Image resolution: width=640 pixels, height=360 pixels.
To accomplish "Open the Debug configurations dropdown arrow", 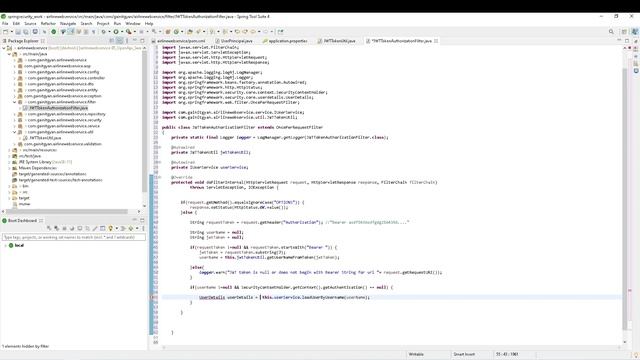I will coord(109,32).
